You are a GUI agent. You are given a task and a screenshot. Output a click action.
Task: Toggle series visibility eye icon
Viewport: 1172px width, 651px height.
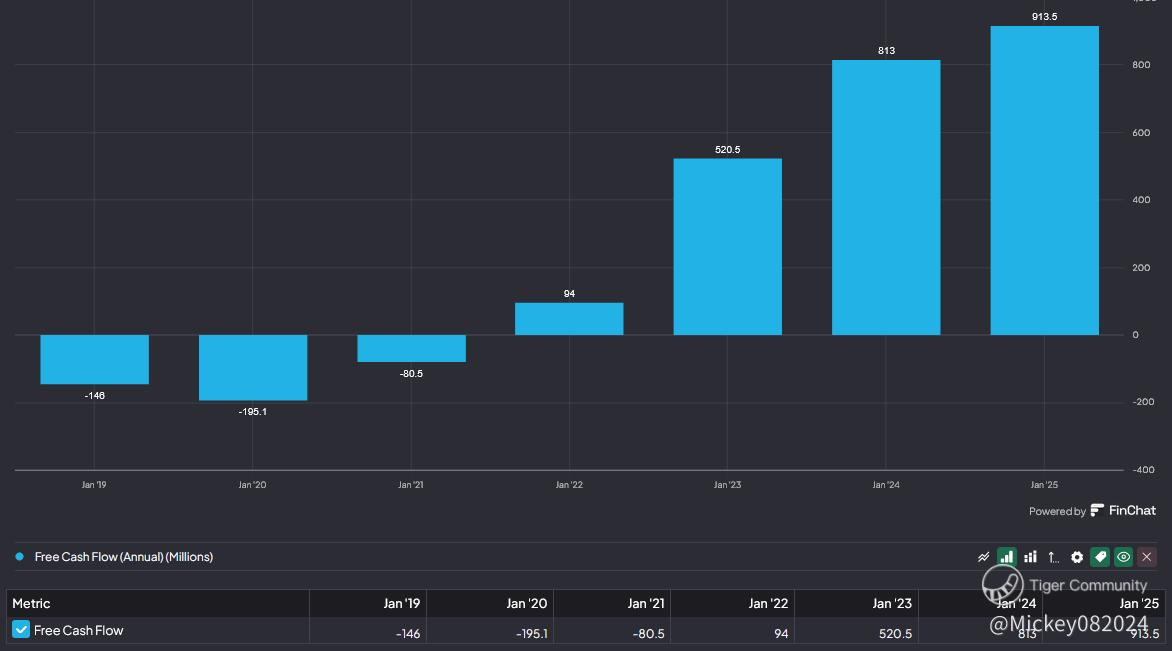(1123, 557)
